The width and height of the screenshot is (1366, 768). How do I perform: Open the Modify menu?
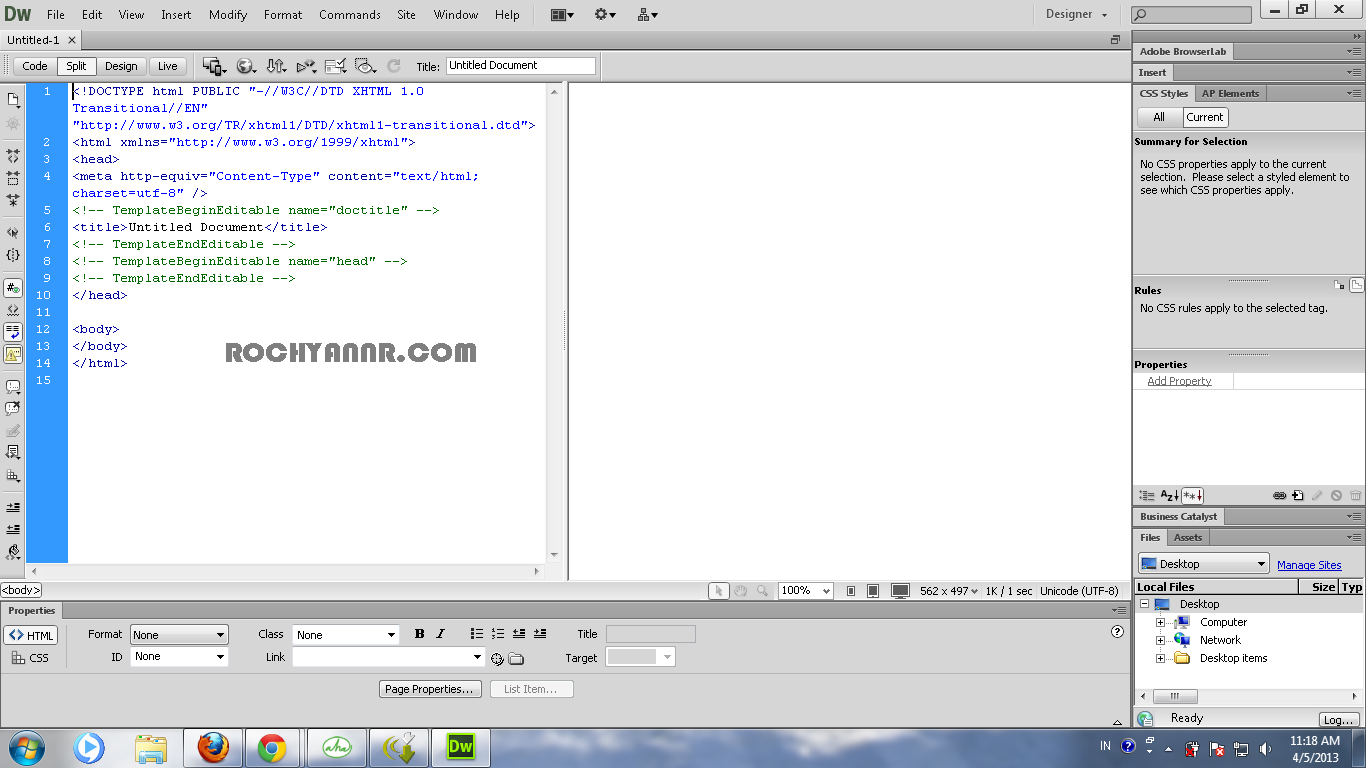click(228, 15)
